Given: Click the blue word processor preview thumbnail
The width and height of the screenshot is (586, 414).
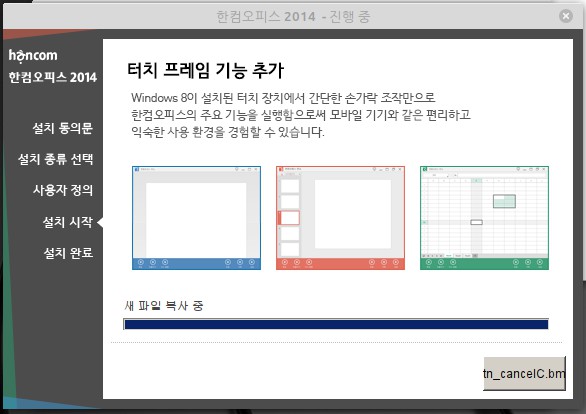Looking at the screenshot, I should click(197, 218).
